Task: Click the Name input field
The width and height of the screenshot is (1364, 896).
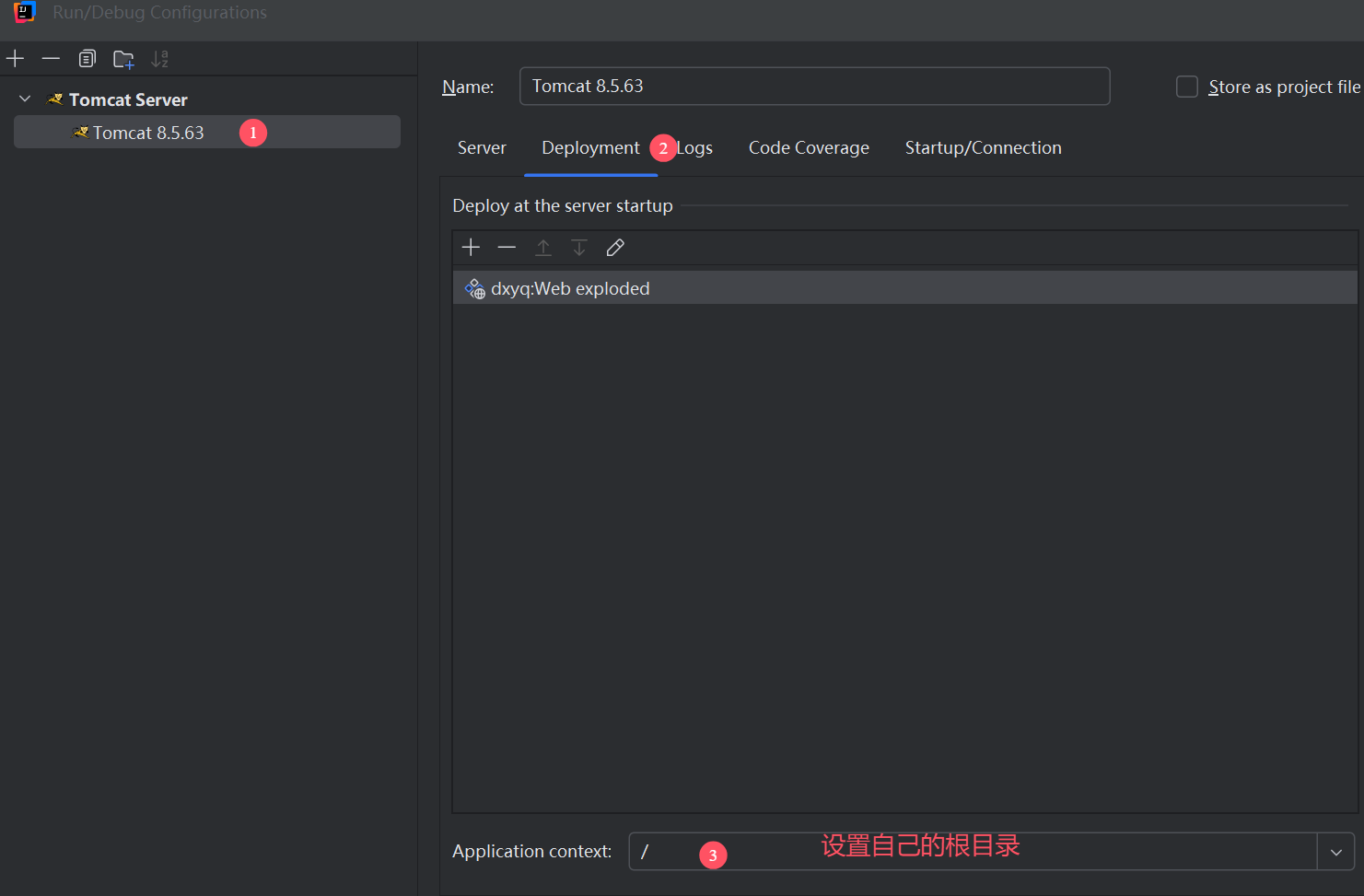Action: tap(814, 87)
